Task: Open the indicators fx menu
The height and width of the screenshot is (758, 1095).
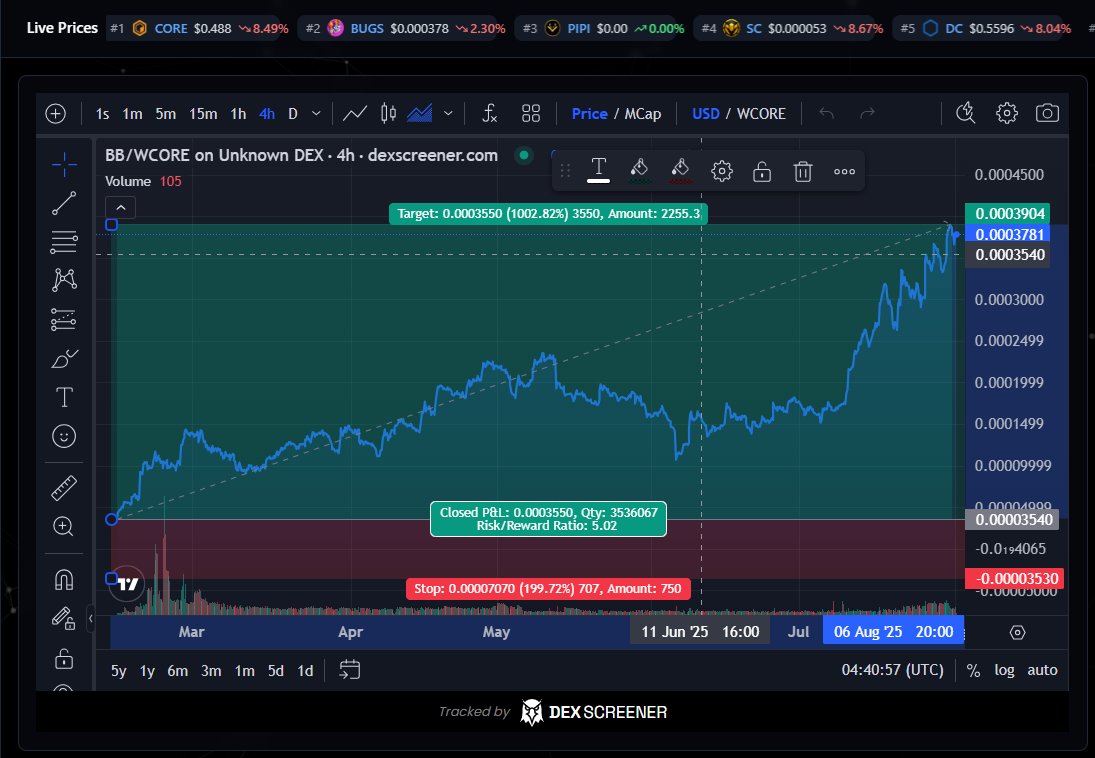Action: click(x=490, y=113)
